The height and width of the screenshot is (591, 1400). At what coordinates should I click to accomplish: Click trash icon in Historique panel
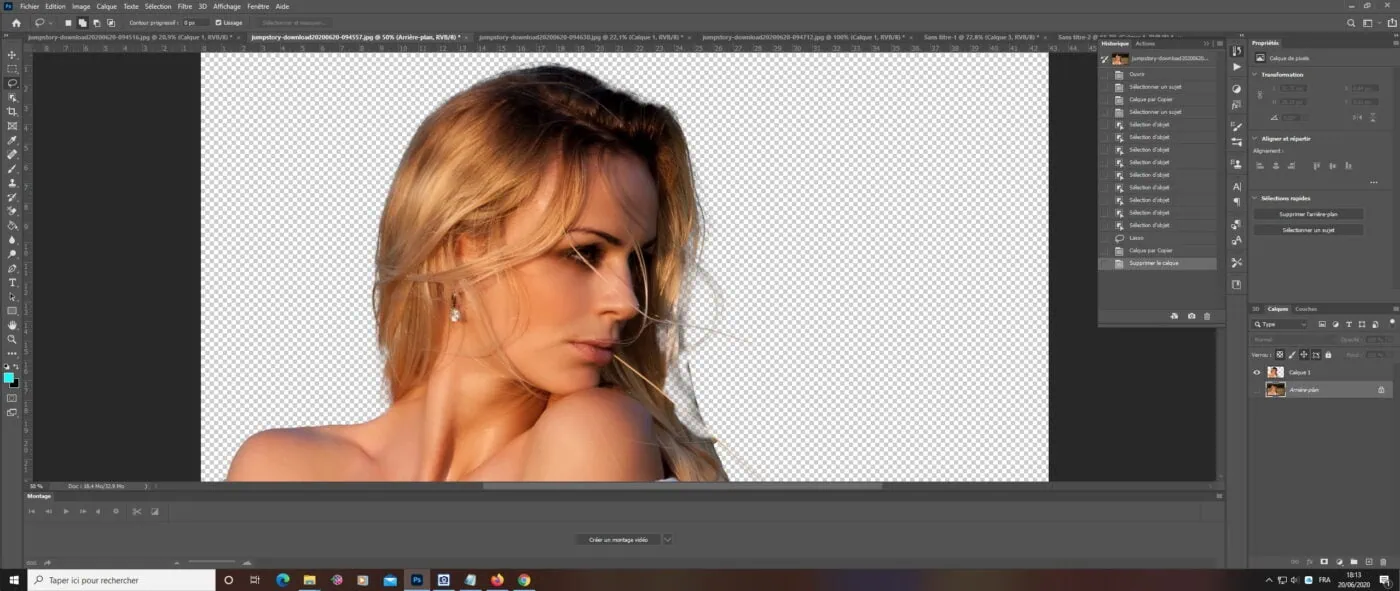(1207, 316)
